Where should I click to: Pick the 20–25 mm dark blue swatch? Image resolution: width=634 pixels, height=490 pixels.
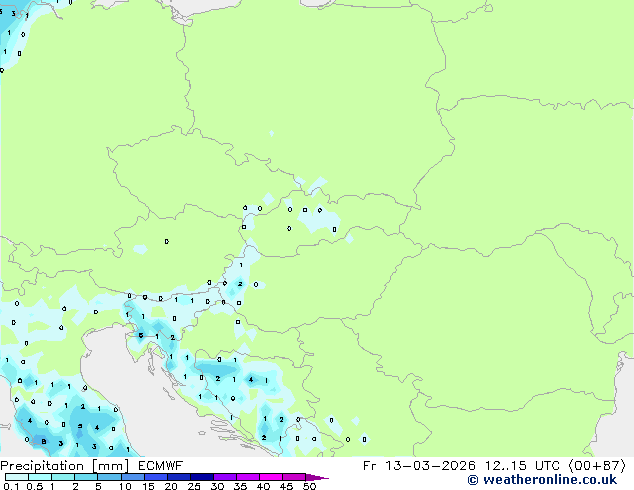178,477
